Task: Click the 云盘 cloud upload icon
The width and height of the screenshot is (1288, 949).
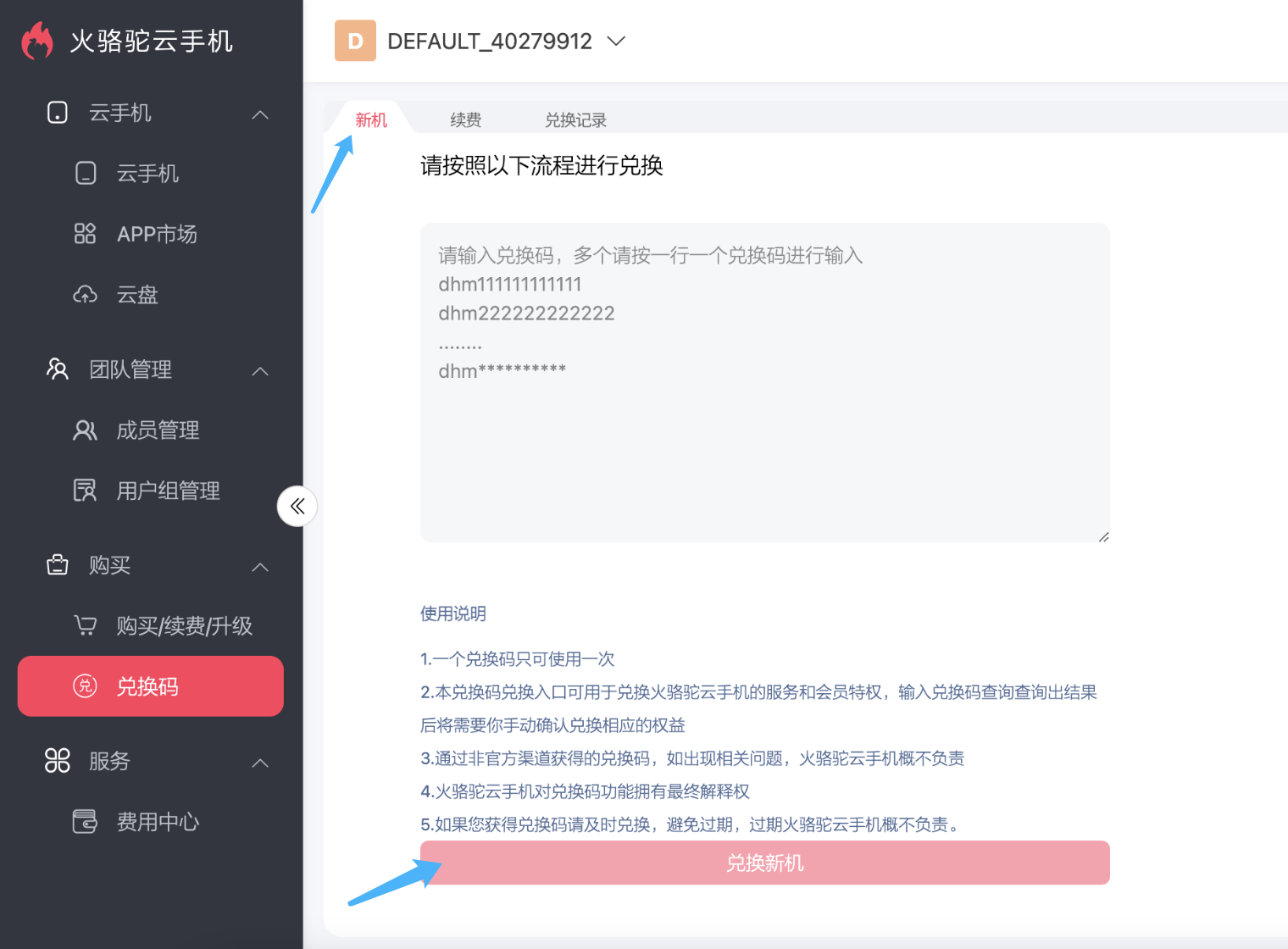Action: coord(86,295)
